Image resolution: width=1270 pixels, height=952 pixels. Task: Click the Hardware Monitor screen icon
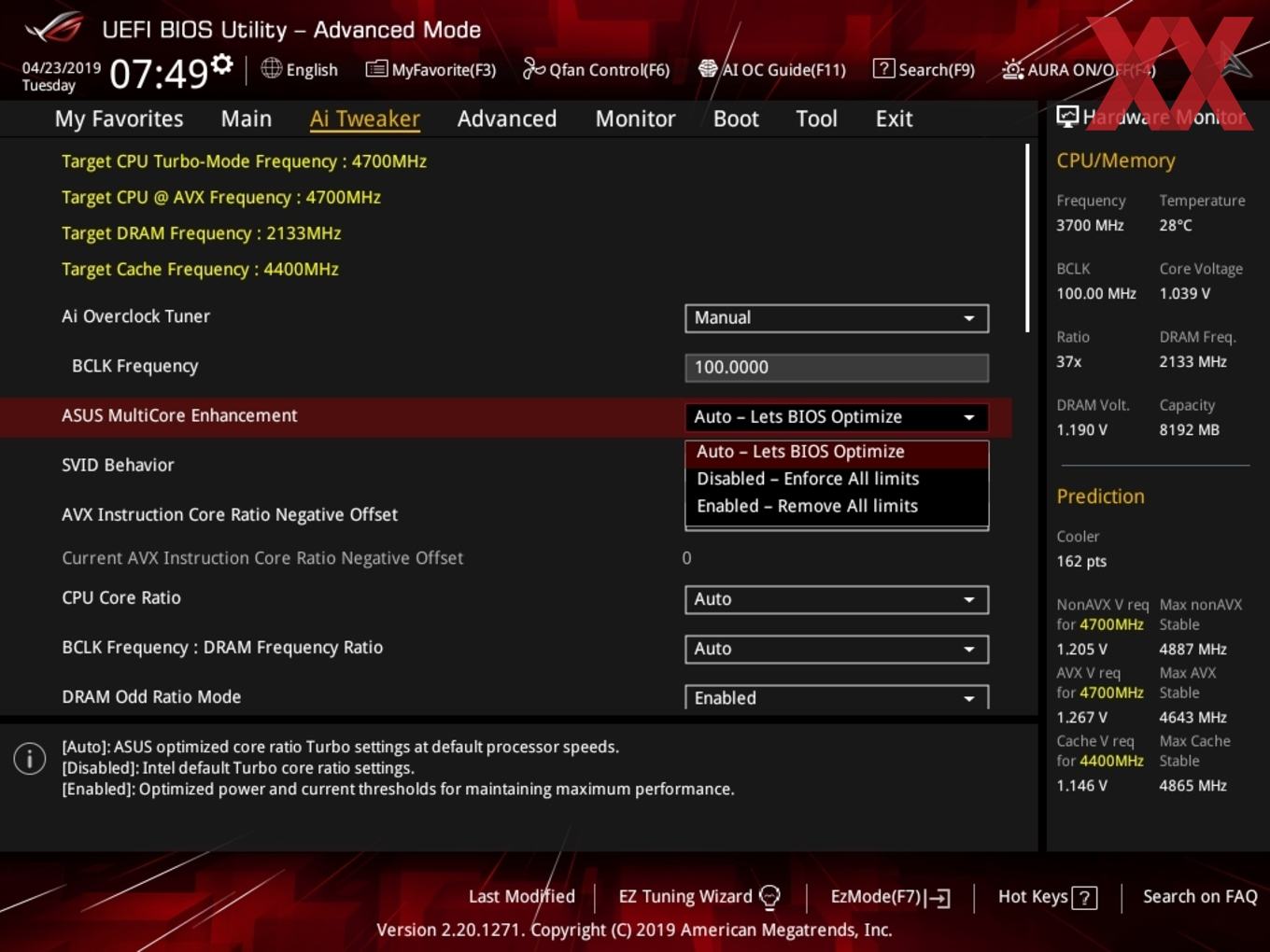coord(1066,117)
